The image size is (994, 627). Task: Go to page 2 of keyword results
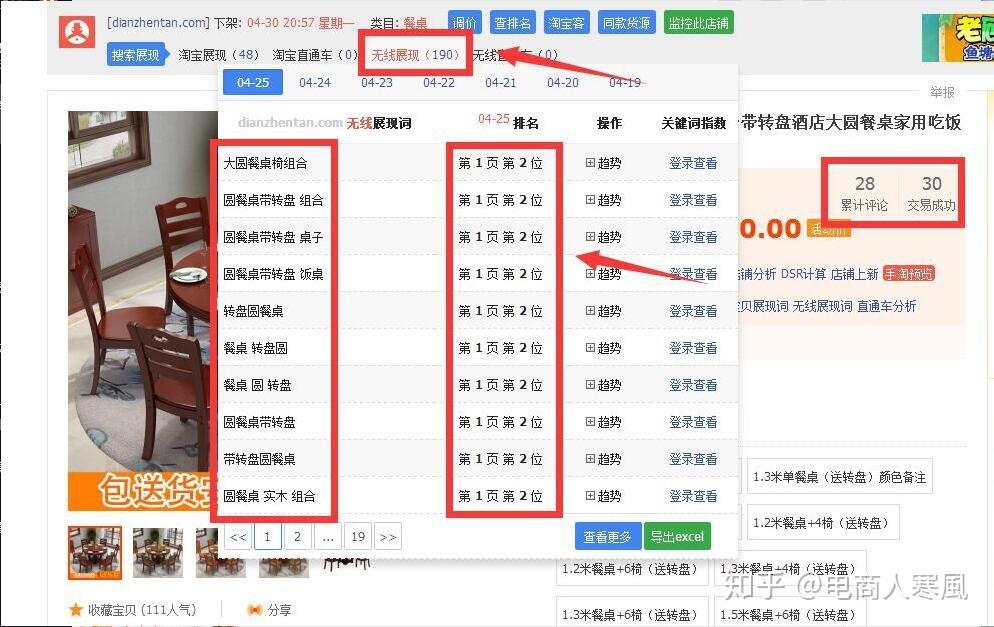(x=297, y=537)
